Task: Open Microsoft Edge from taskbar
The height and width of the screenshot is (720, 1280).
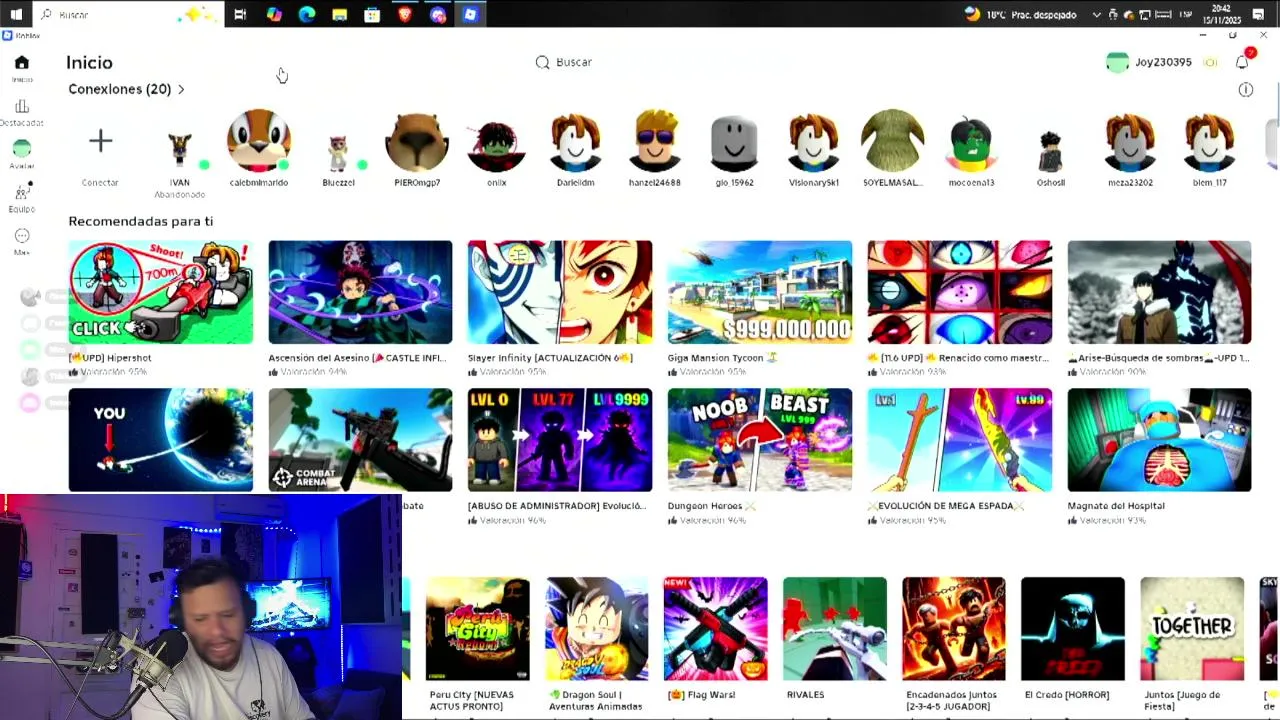Action: click(x=307, y=14)
